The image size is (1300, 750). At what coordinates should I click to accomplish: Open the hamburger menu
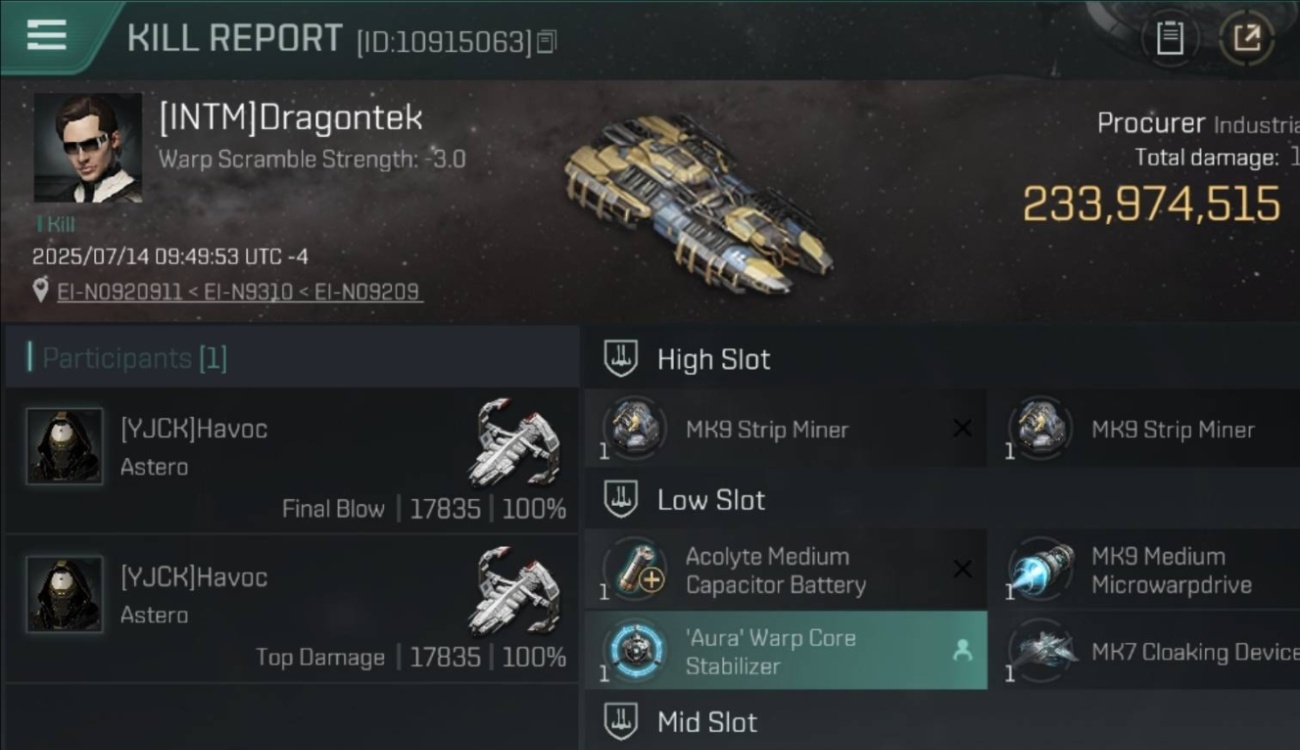pyautogui.click(x=46, y=35)
